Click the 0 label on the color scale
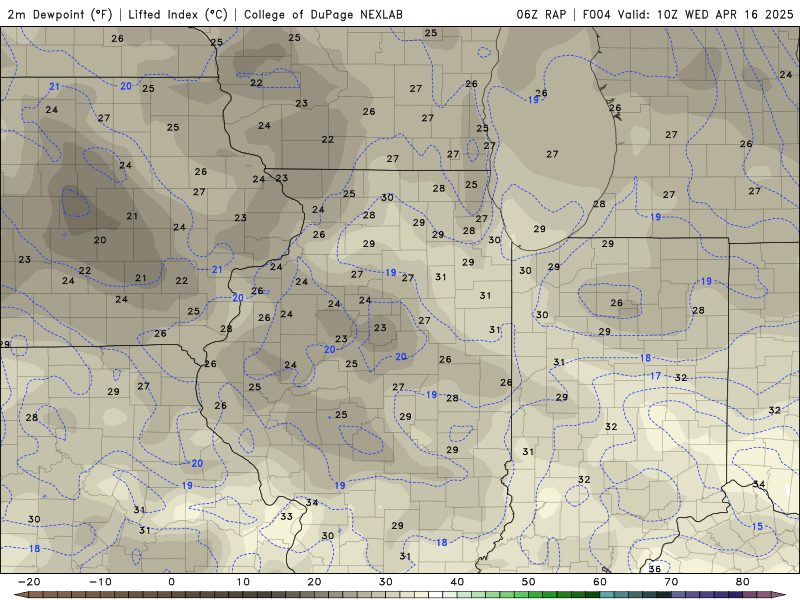 click(x=171, y=582)
